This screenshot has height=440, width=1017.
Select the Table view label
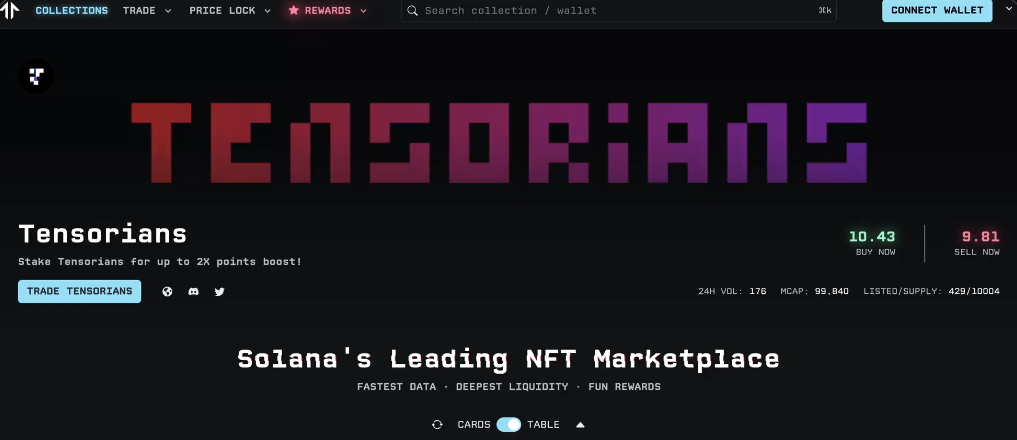tap(544, 424)
